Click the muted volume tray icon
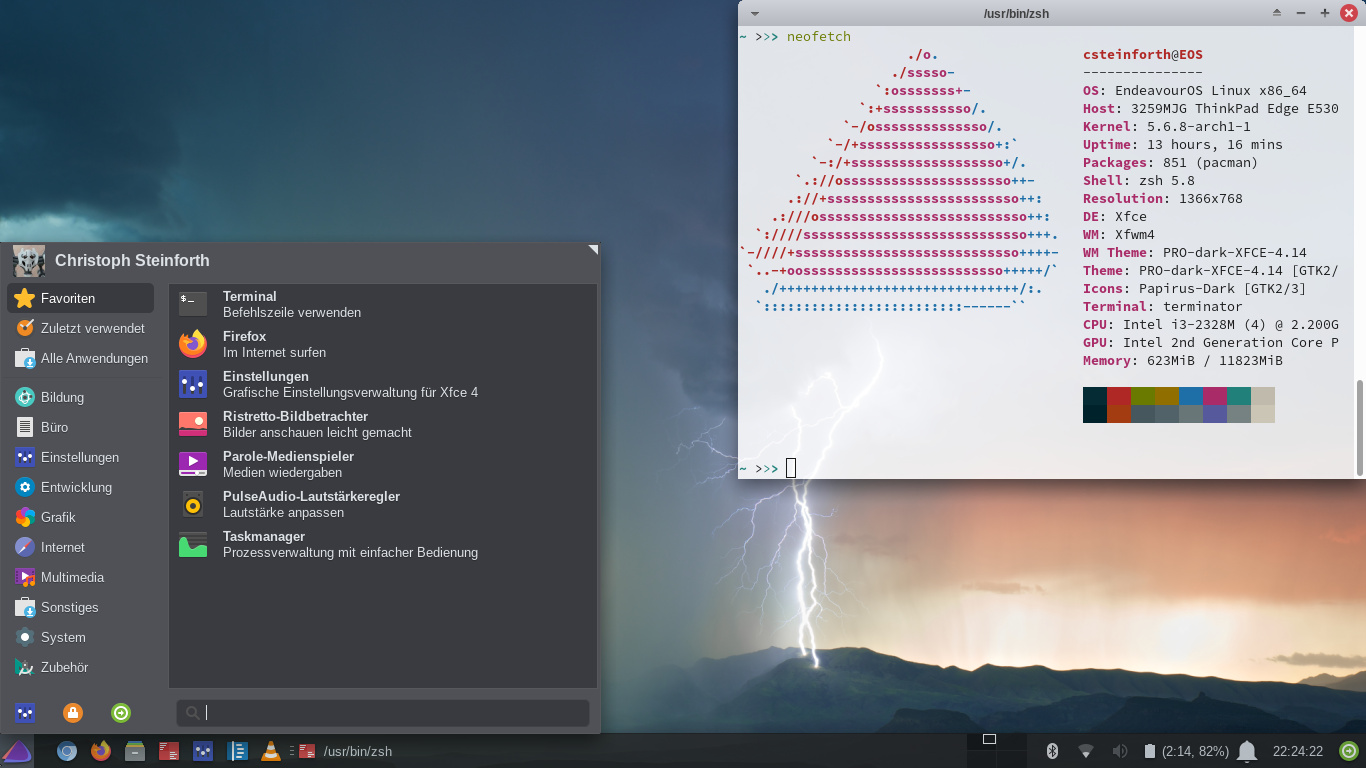This screenshot has width=1366, height=768. [1120, 751]
